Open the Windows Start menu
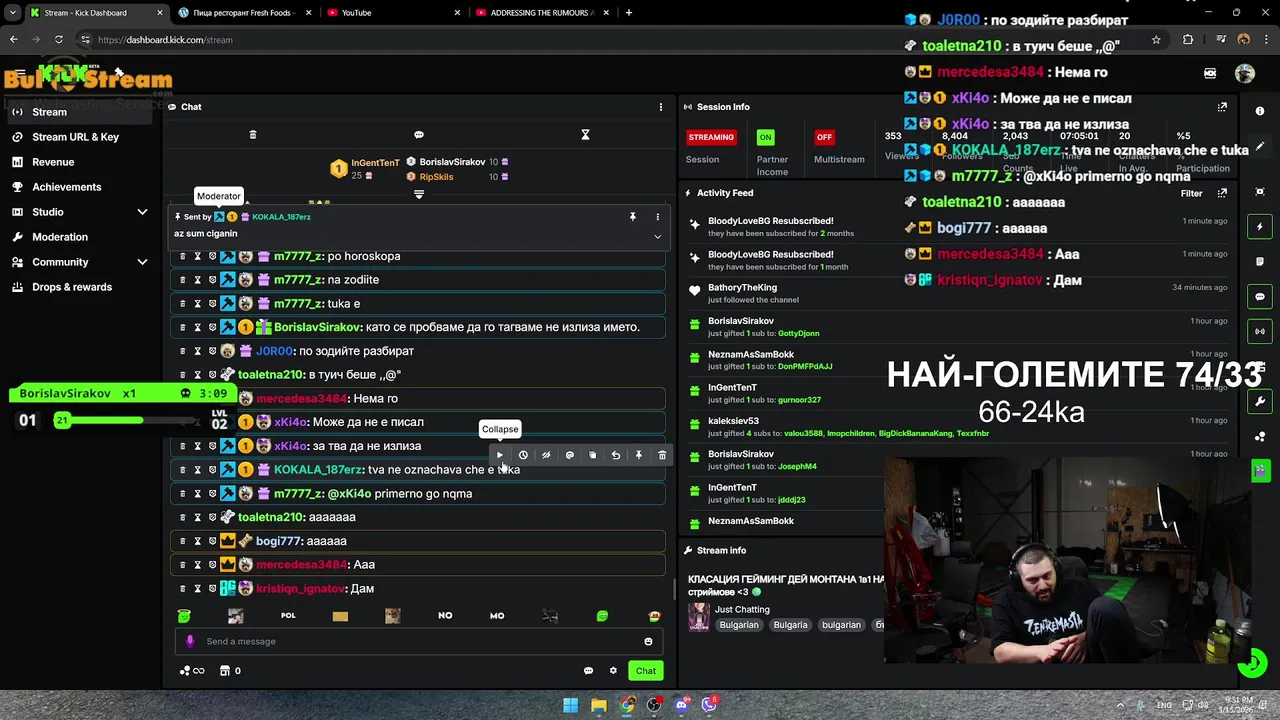The image size is (1280, 720). (x=570, y=705)
